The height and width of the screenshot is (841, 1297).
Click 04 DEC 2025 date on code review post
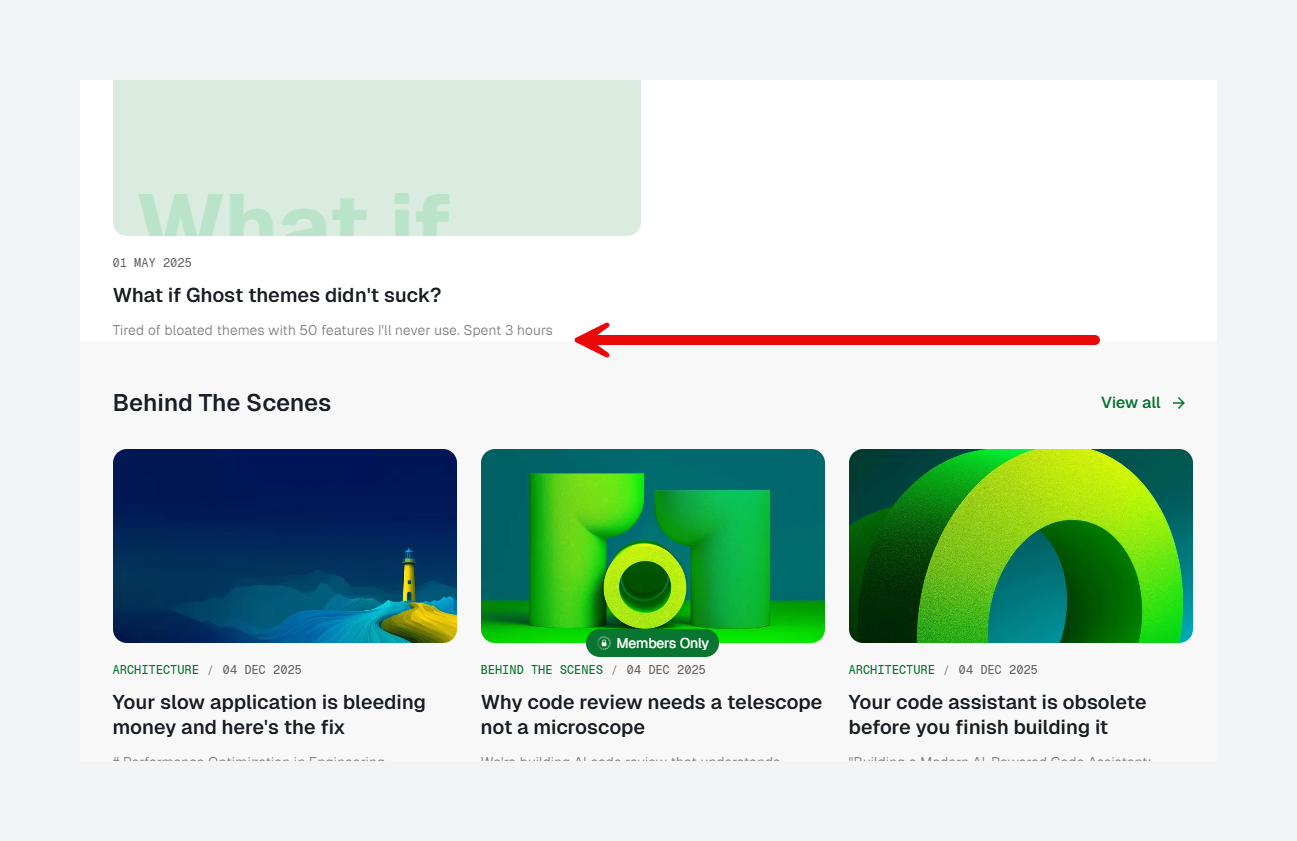[x=666, y=670]
